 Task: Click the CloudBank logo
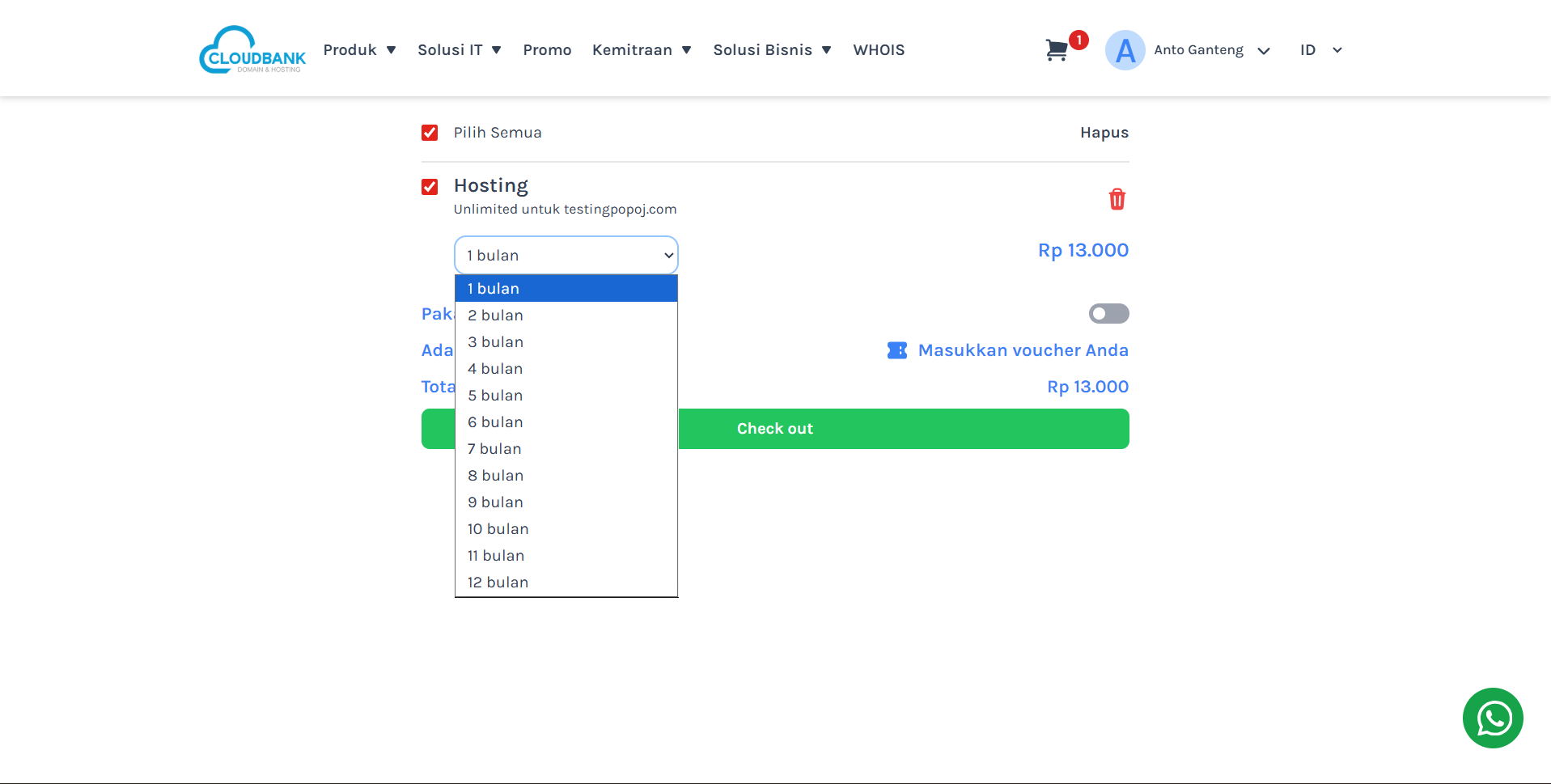(x=252, y=50)
